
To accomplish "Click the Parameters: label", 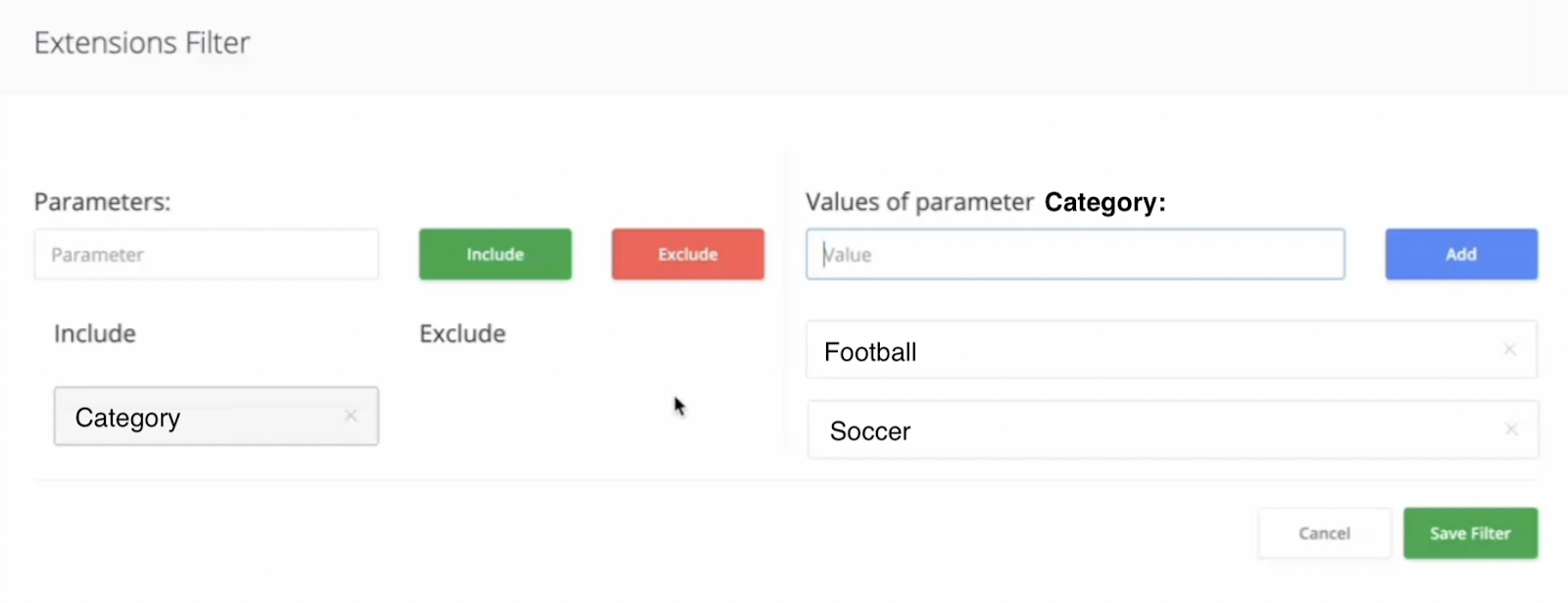I will (102, 202).
